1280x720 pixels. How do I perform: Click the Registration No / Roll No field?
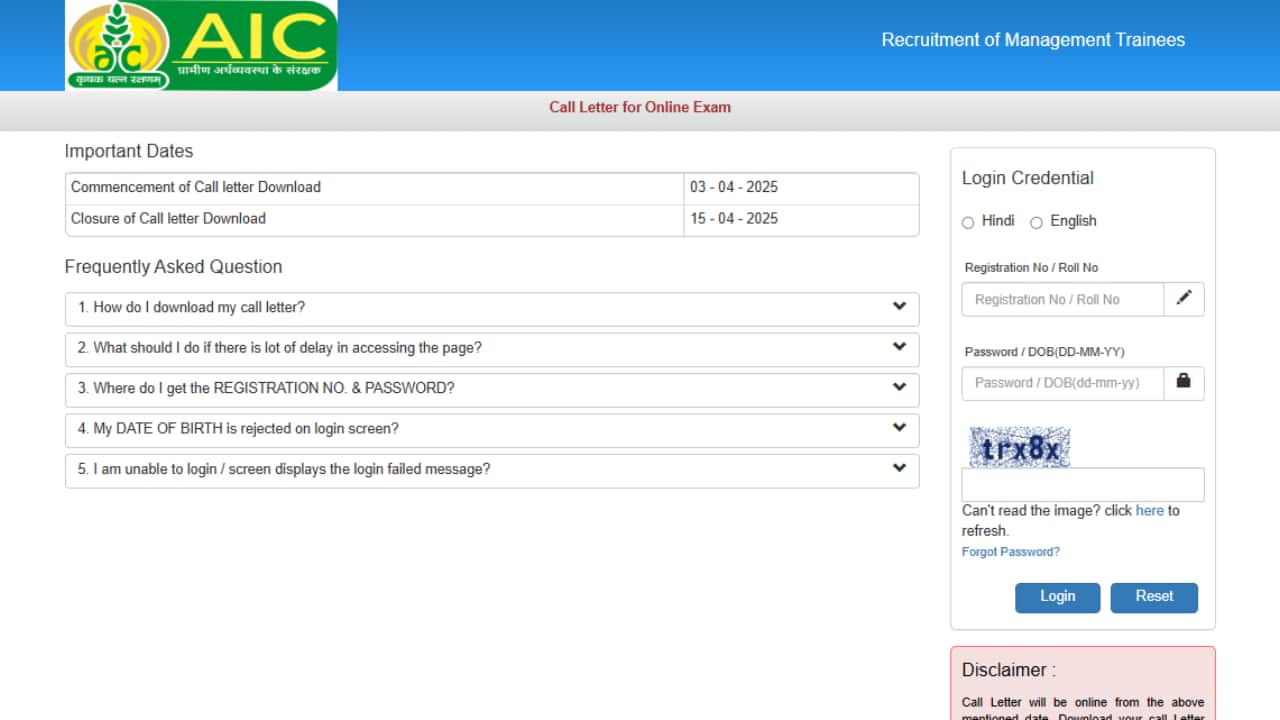click(x=1062, y=298)
